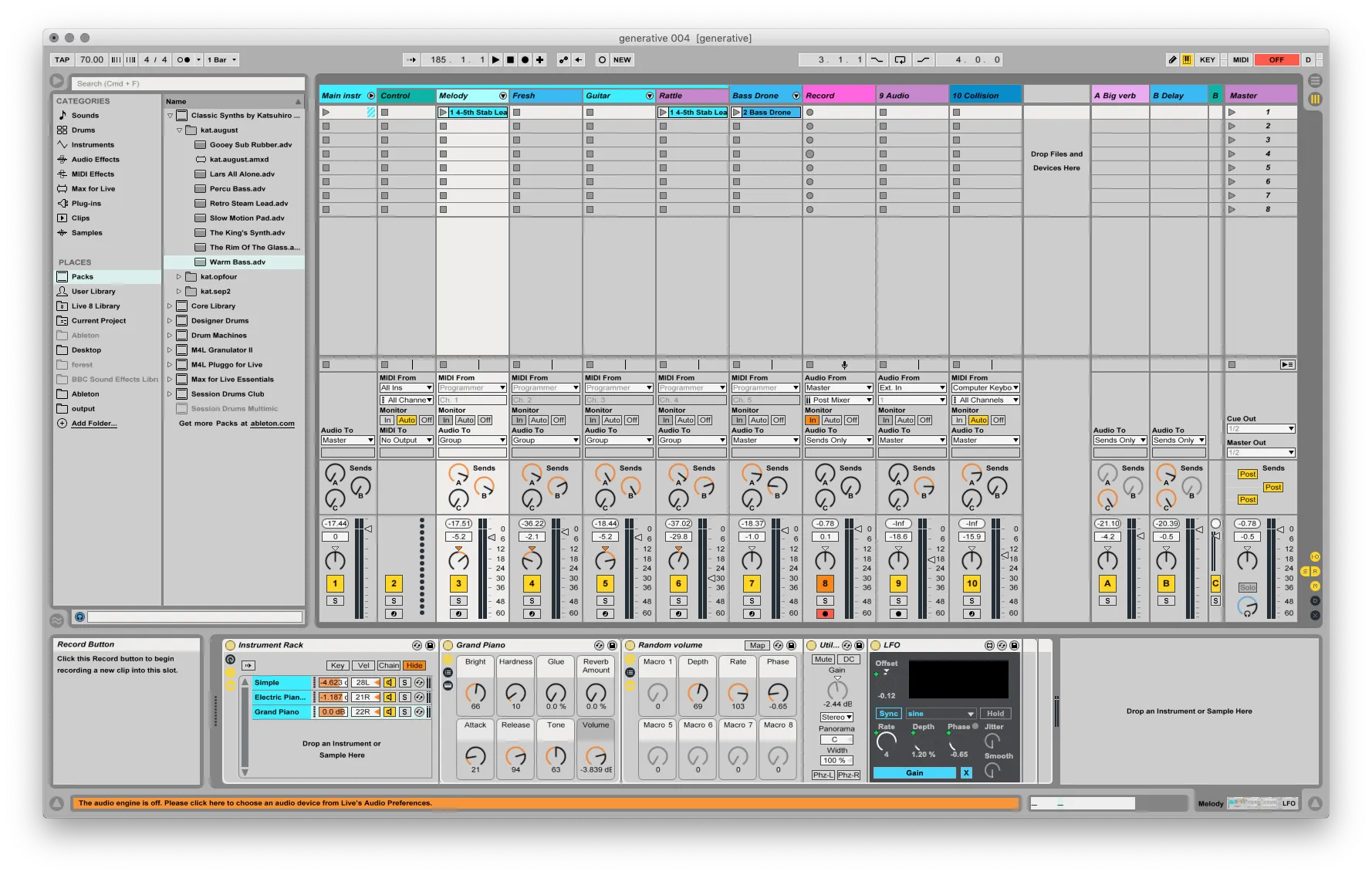This screenshot has width=1372, height=875.
Task: Open LFO sine waveform dropdown
Action: click(x=941, y=714)
